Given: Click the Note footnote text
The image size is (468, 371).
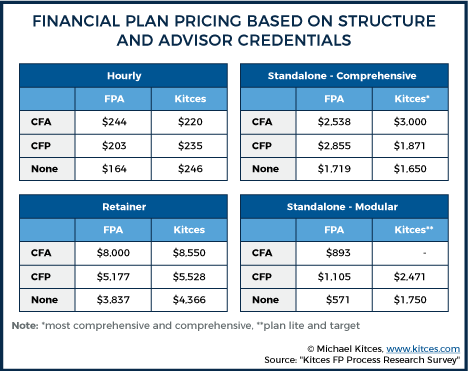Looking at the screenshot, I should click(186, 326).
